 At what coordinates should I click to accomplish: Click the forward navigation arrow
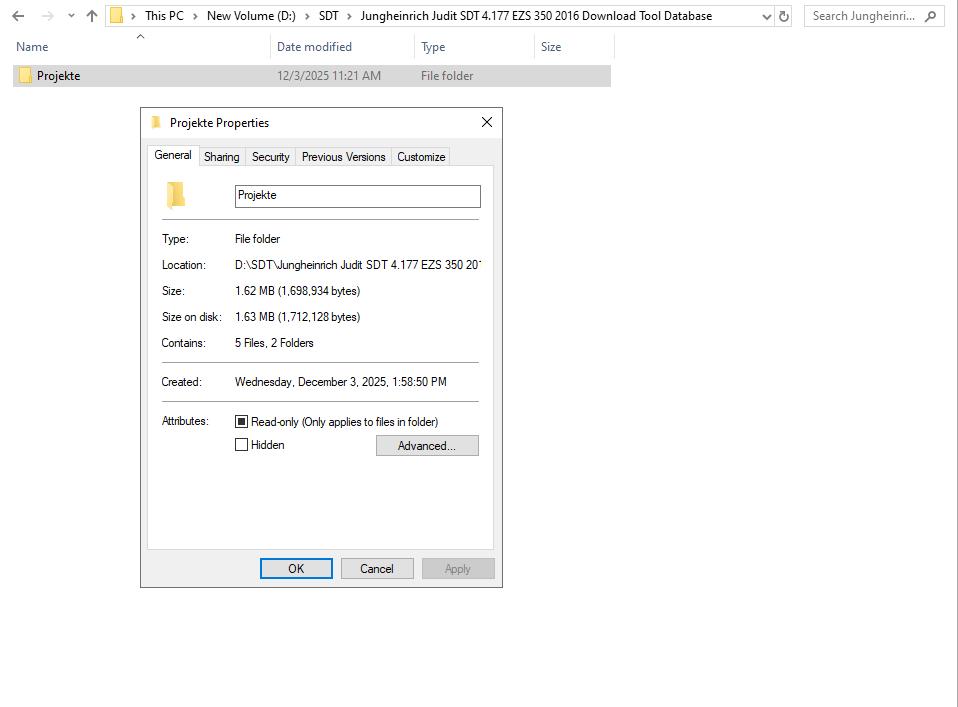[x=47, y=16]
